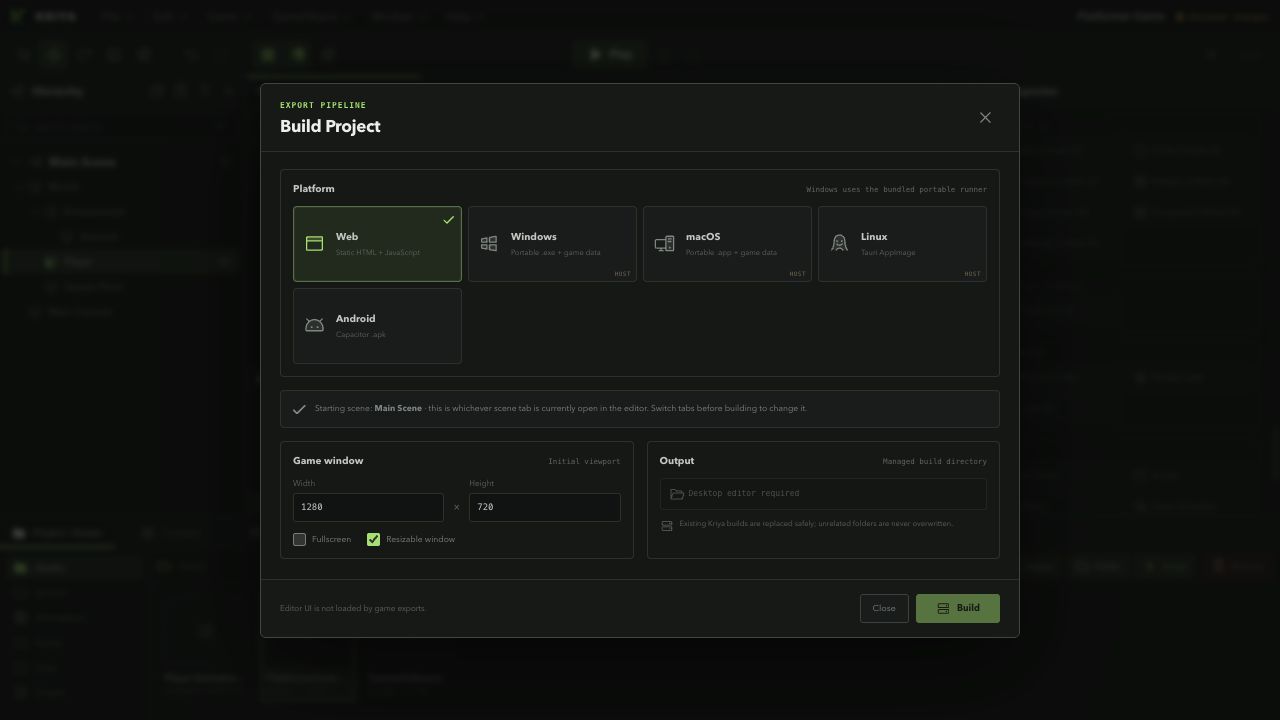Hit the Play button in the background editor toolbar
This screenshot has width=1280, height=720.
click(611, 54)
